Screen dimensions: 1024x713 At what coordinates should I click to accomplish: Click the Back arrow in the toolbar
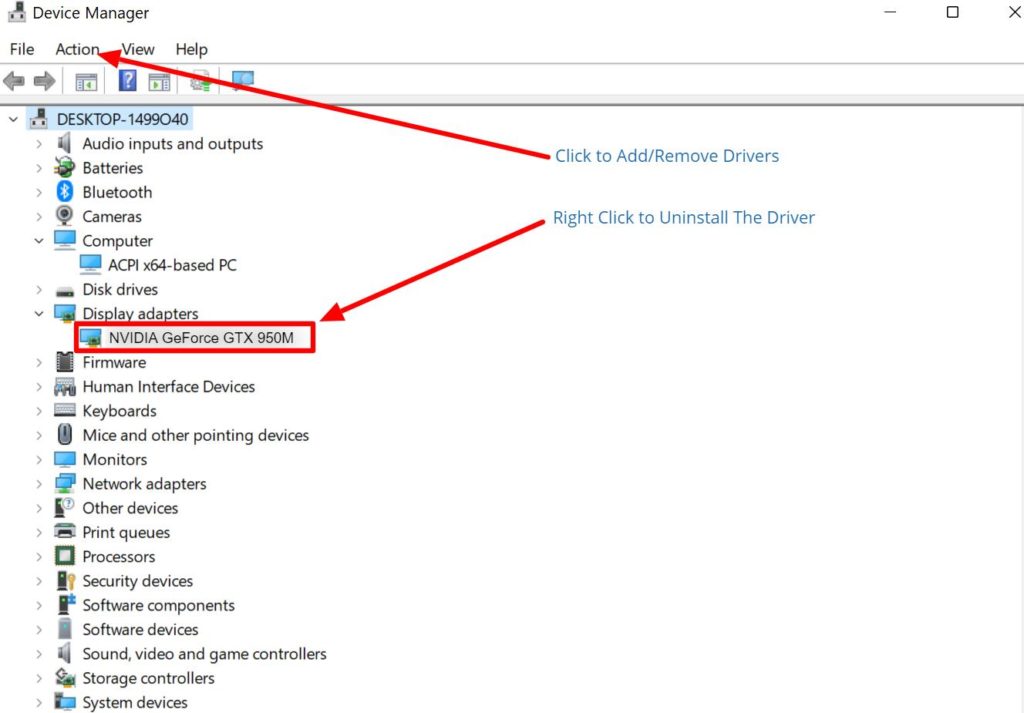click(14, 82)
